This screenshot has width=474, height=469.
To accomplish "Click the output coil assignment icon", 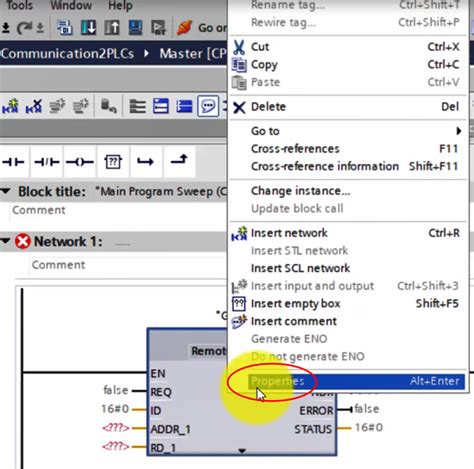I will click(80, 162).
